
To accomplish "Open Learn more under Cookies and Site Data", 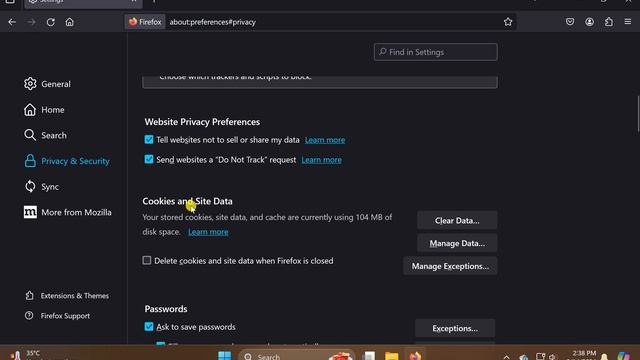I will click(x=208, y=232).
